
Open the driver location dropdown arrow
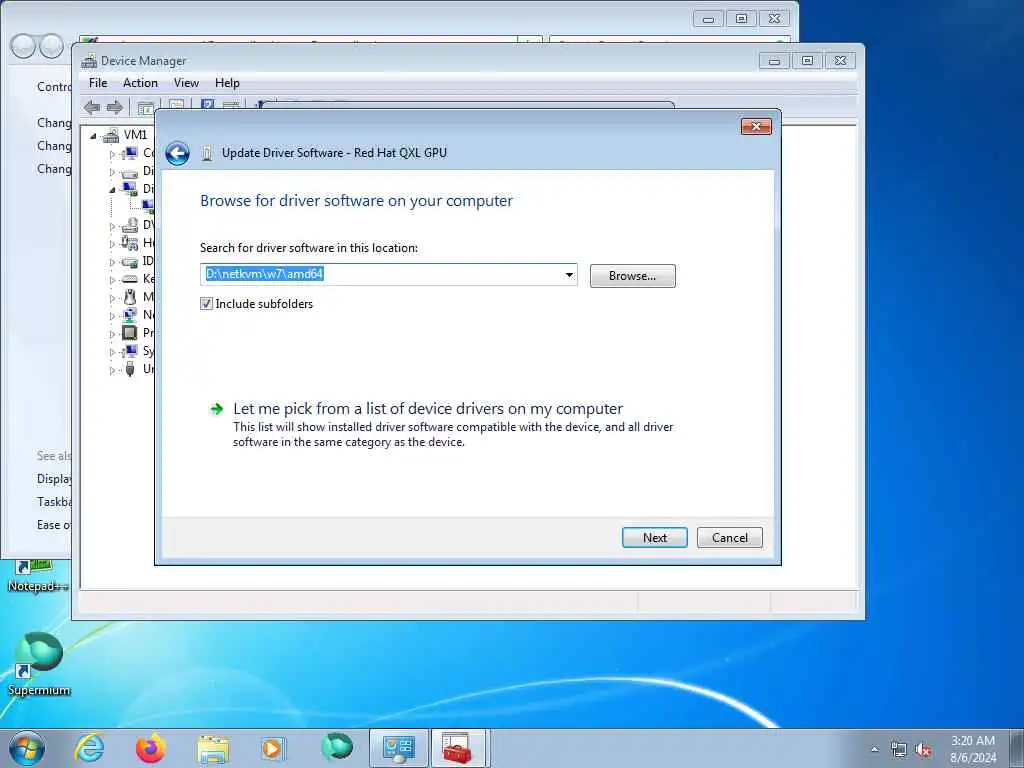(569, 275)
